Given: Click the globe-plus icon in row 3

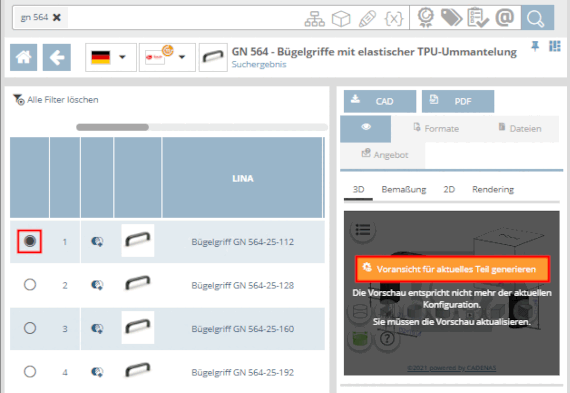Looking at the screenshot, I should 97,329.
